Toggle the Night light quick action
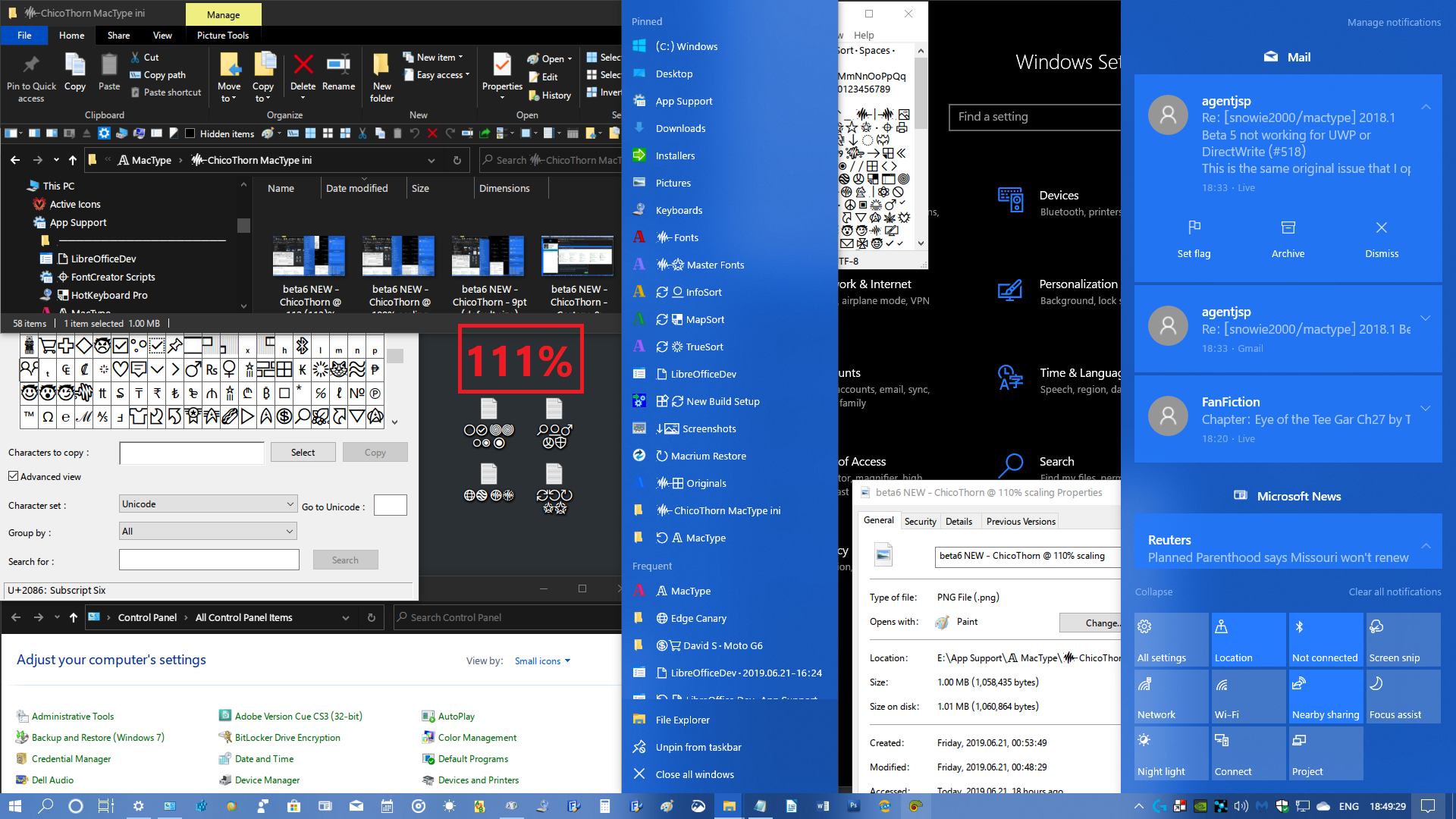This screenshot has height=819, width=1456. point(1171,753)
